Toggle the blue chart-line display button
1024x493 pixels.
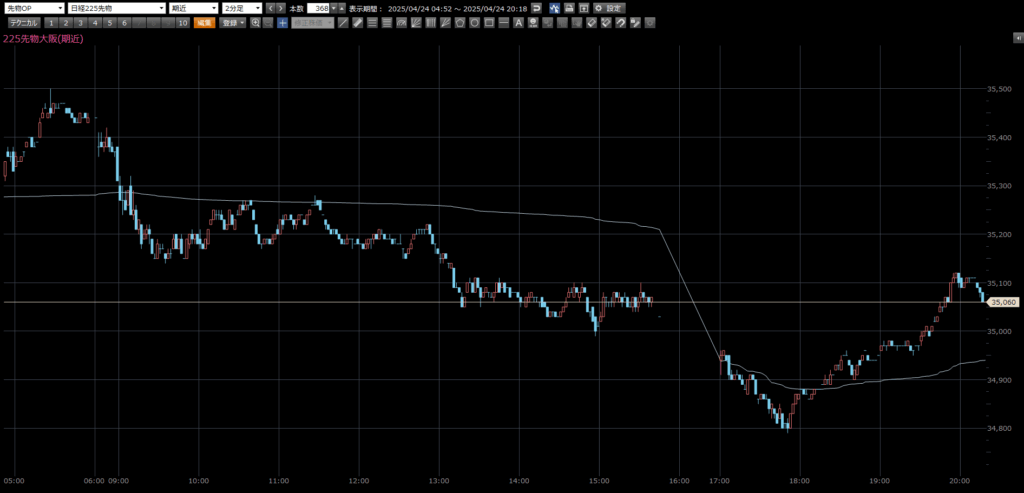[x=553, y=8]
